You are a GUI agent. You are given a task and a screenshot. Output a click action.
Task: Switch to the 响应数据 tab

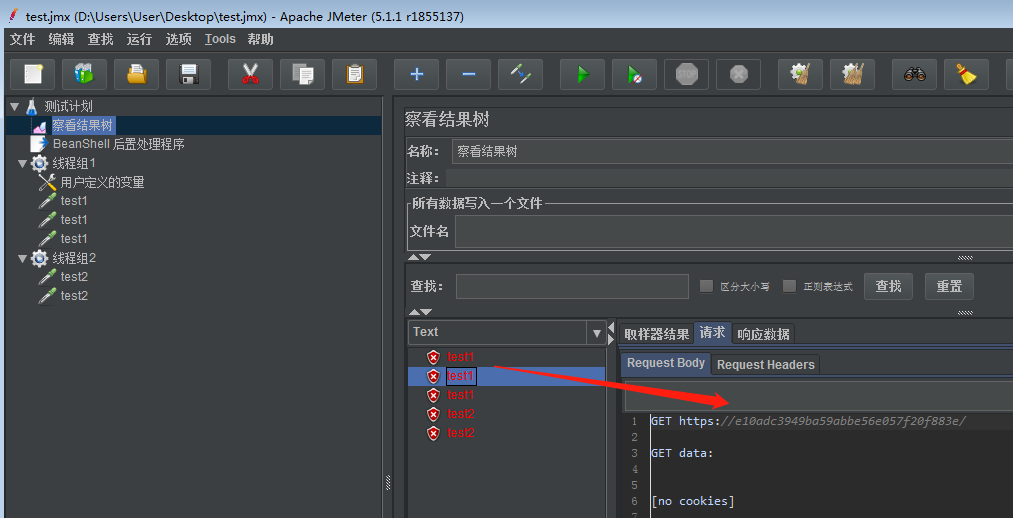click(763, 334)
